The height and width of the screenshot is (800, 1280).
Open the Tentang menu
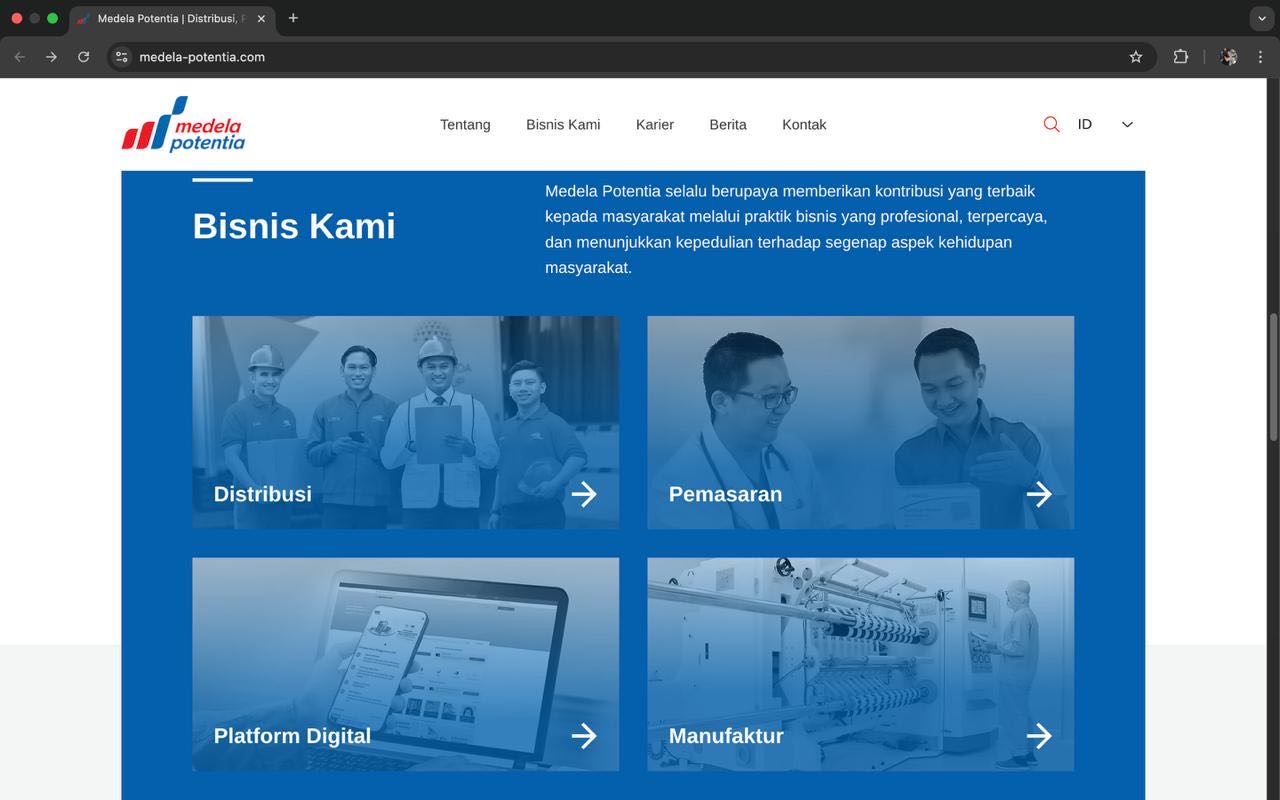465,125
